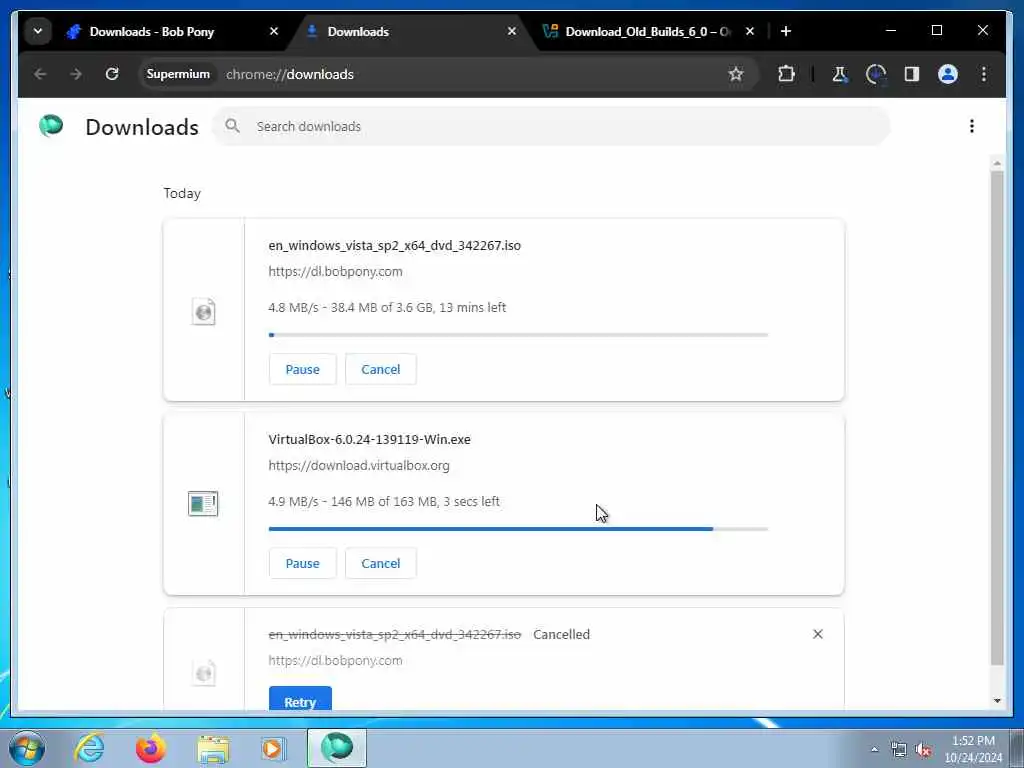The height and width of the screenshot is (768, 1024).
Task: Click the Supermium logo beside Downloads
Action: click(51, 126)
